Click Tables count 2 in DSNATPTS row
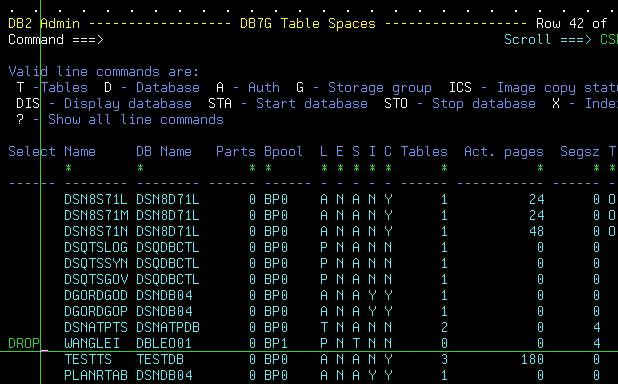Image resolution: width=618 pixels, height=384 pixels. (x=444, y=327)
